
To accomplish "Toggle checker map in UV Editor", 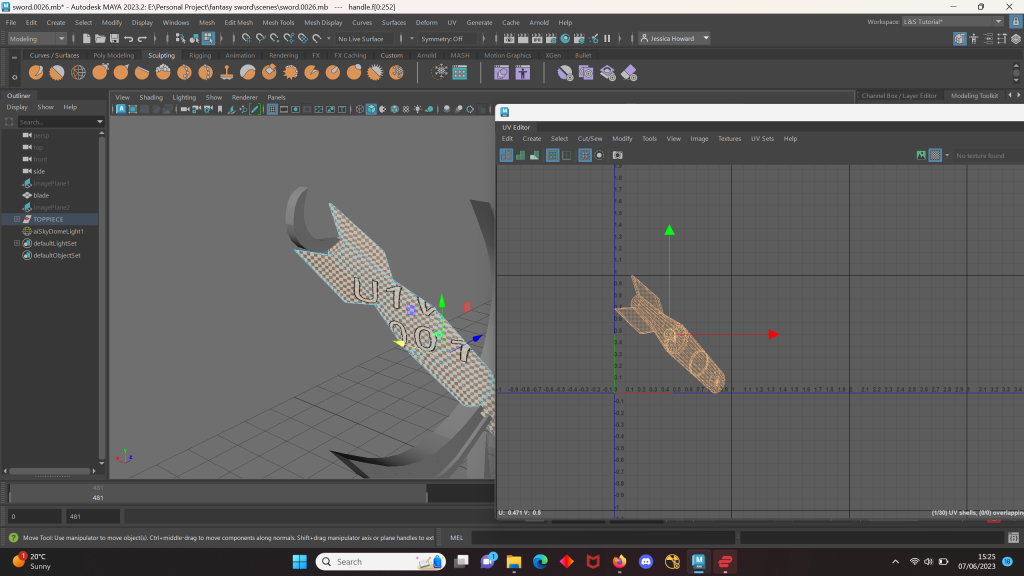I will (935, 155).
